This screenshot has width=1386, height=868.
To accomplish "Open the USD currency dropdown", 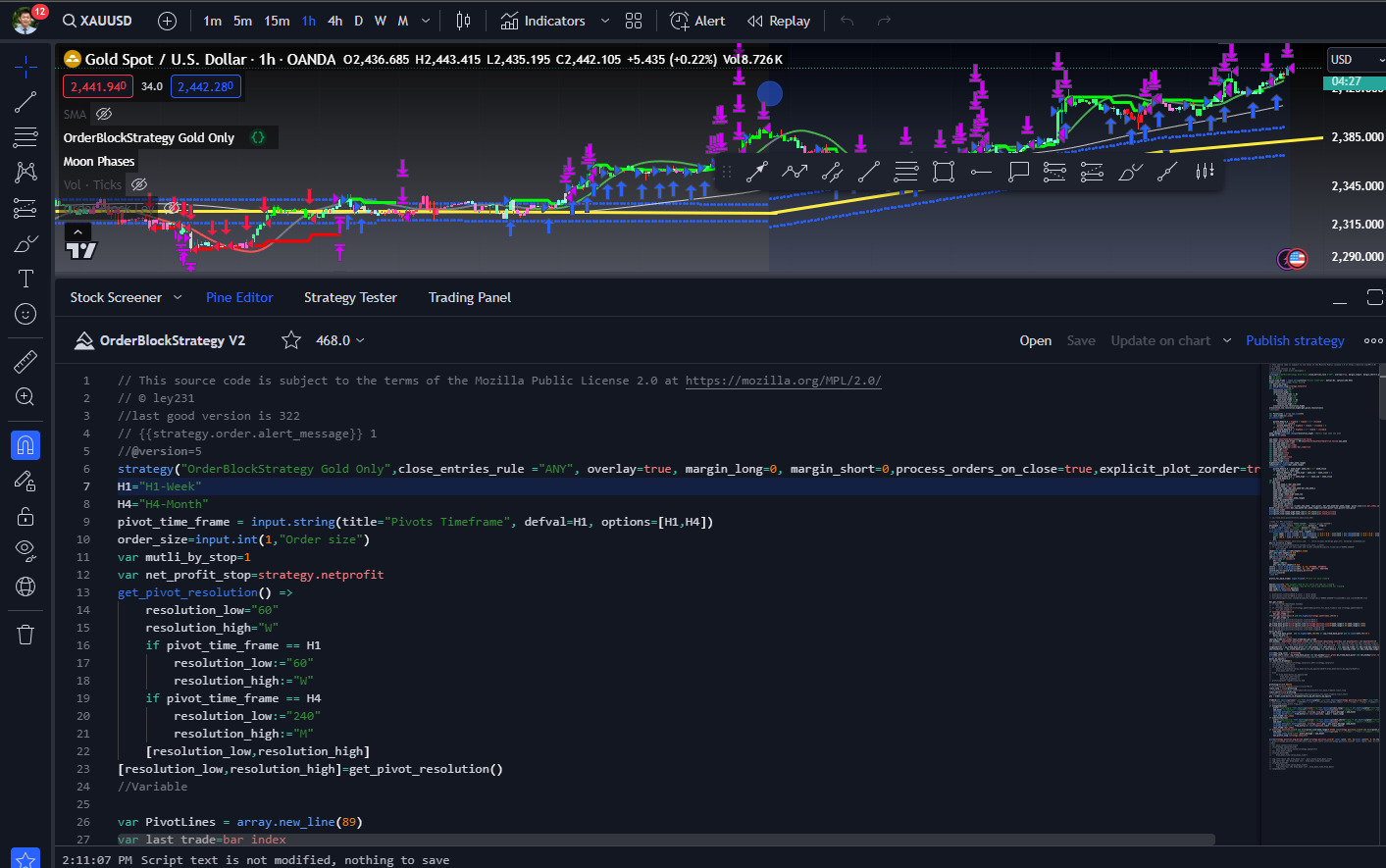I will click(x=1356, y=60).
